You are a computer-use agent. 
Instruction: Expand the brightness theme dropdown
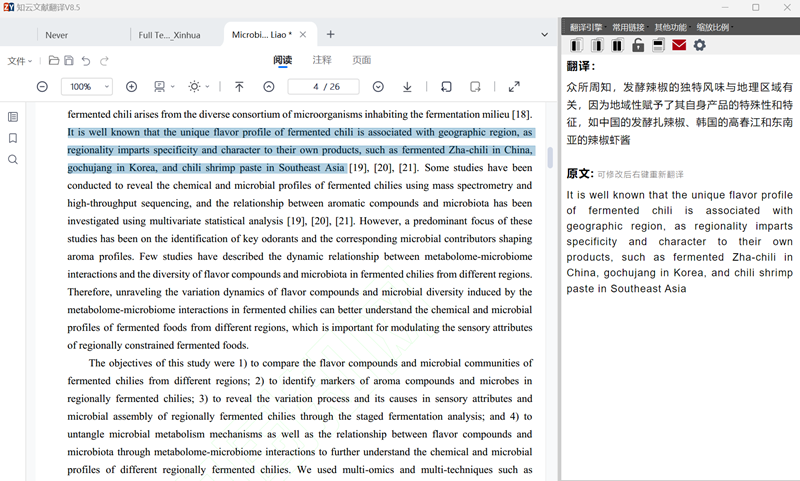[199, 87]
